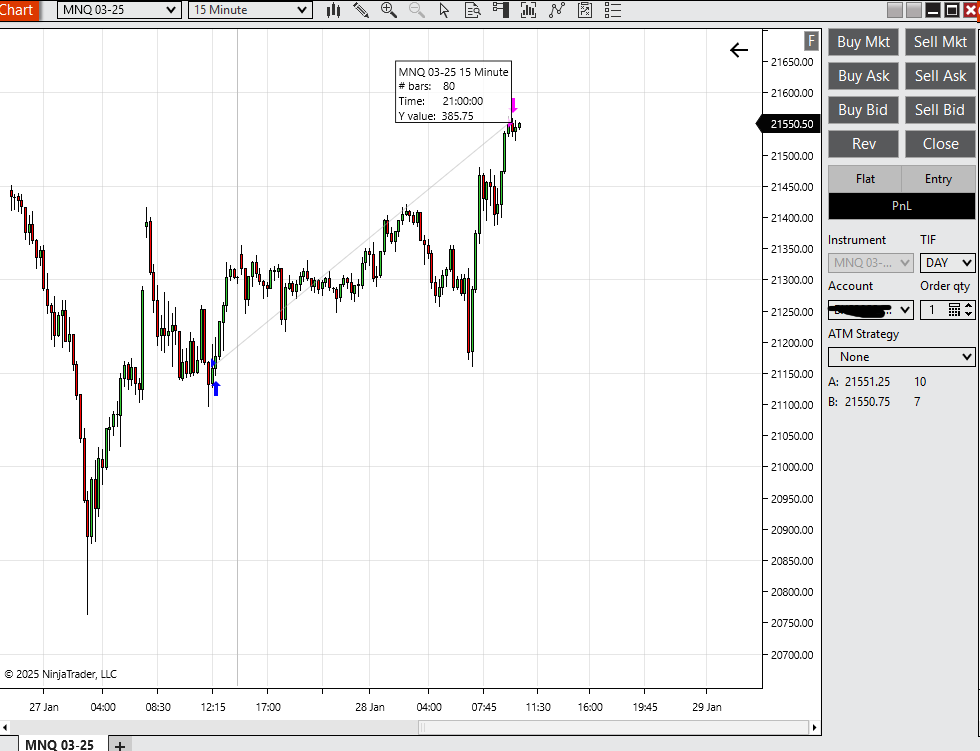Open the chart Properties list icon
The image size is (980, 751).
point(613,10)
